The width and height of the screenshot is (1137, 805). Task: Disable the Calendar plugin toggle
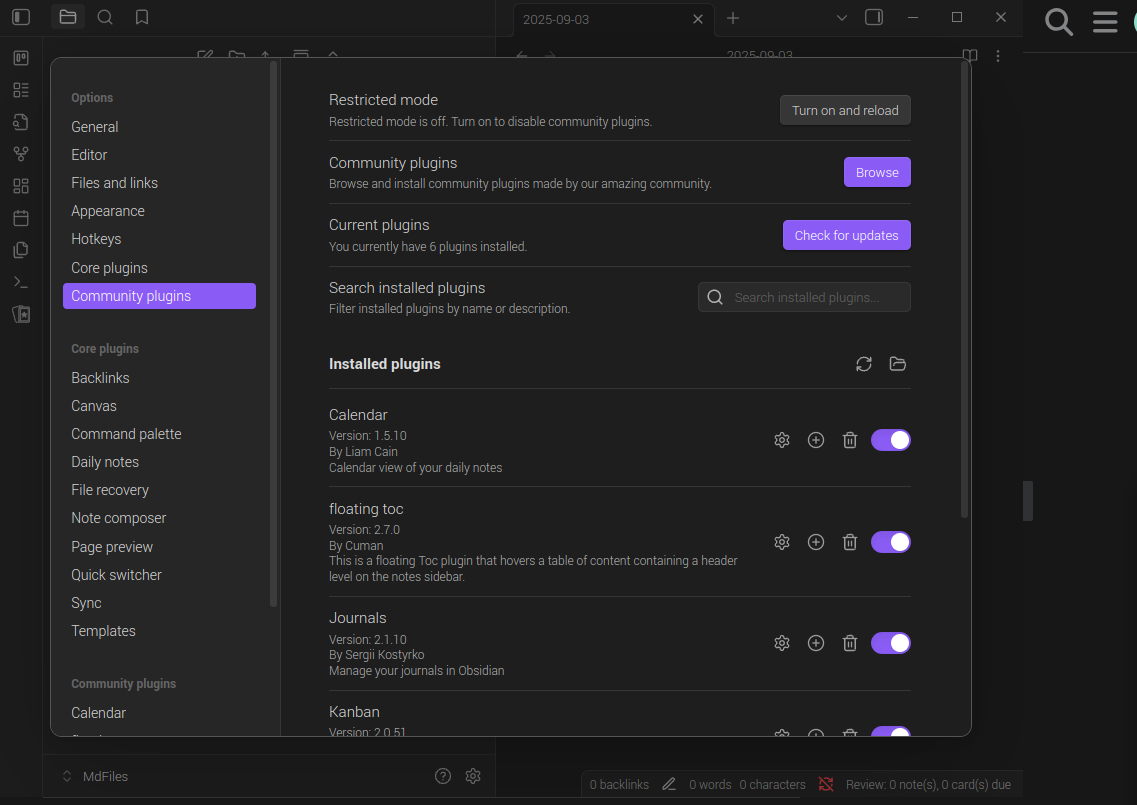[x=890, y=440]
